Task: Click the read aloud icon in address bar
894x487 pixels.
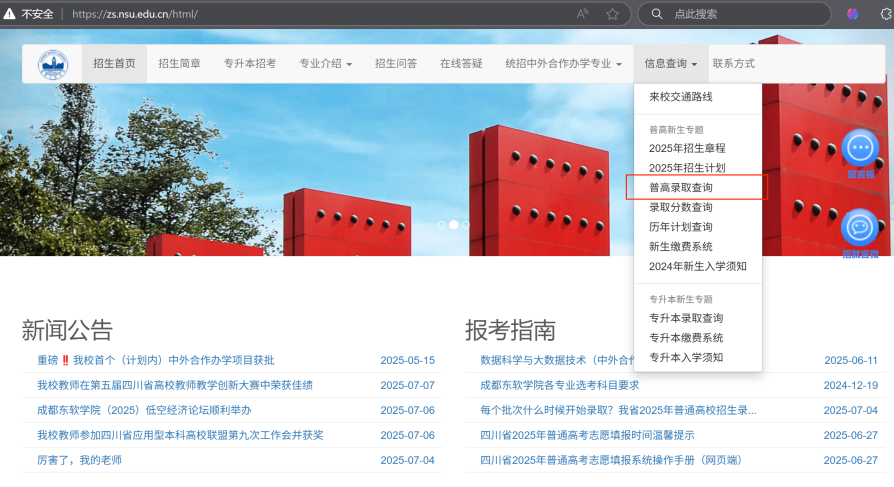Action: pyautogui.click(x=582, y=14)
